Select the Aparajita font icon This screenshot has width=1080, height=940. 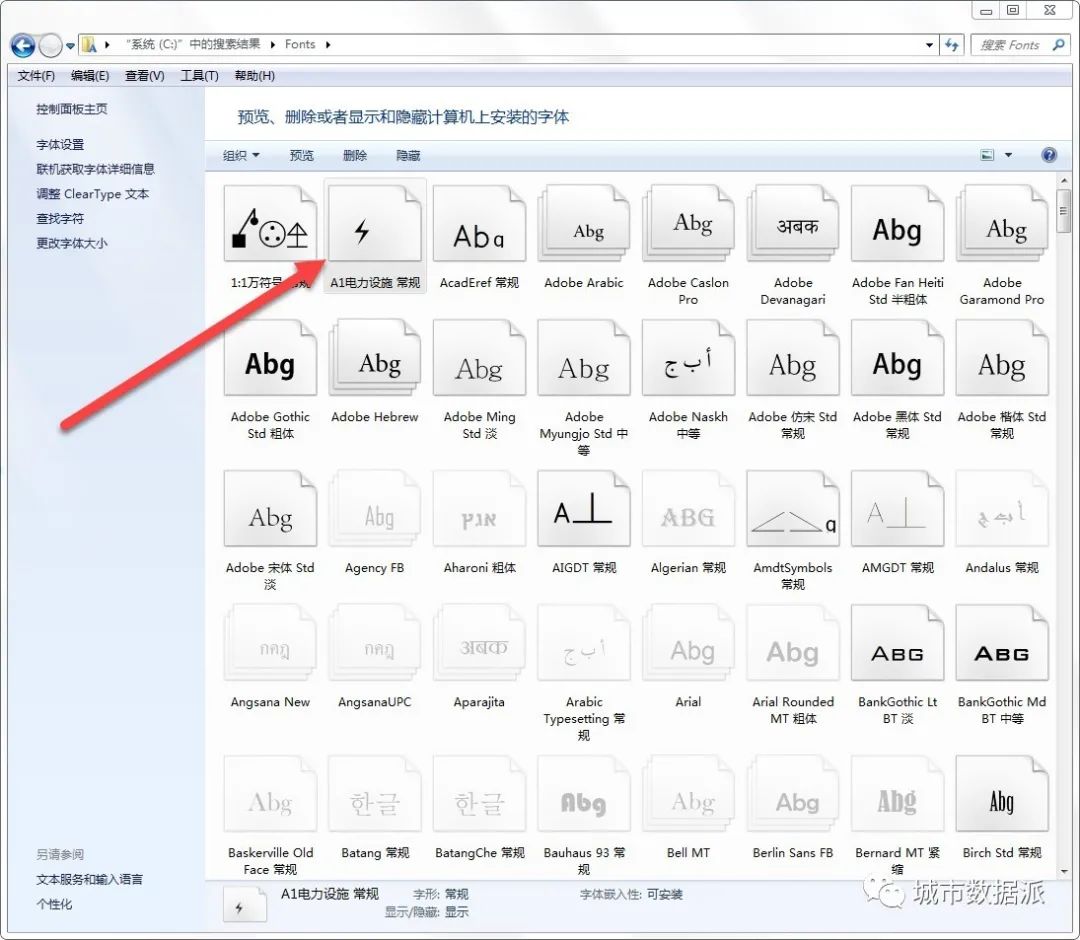[x=479, y=643]
